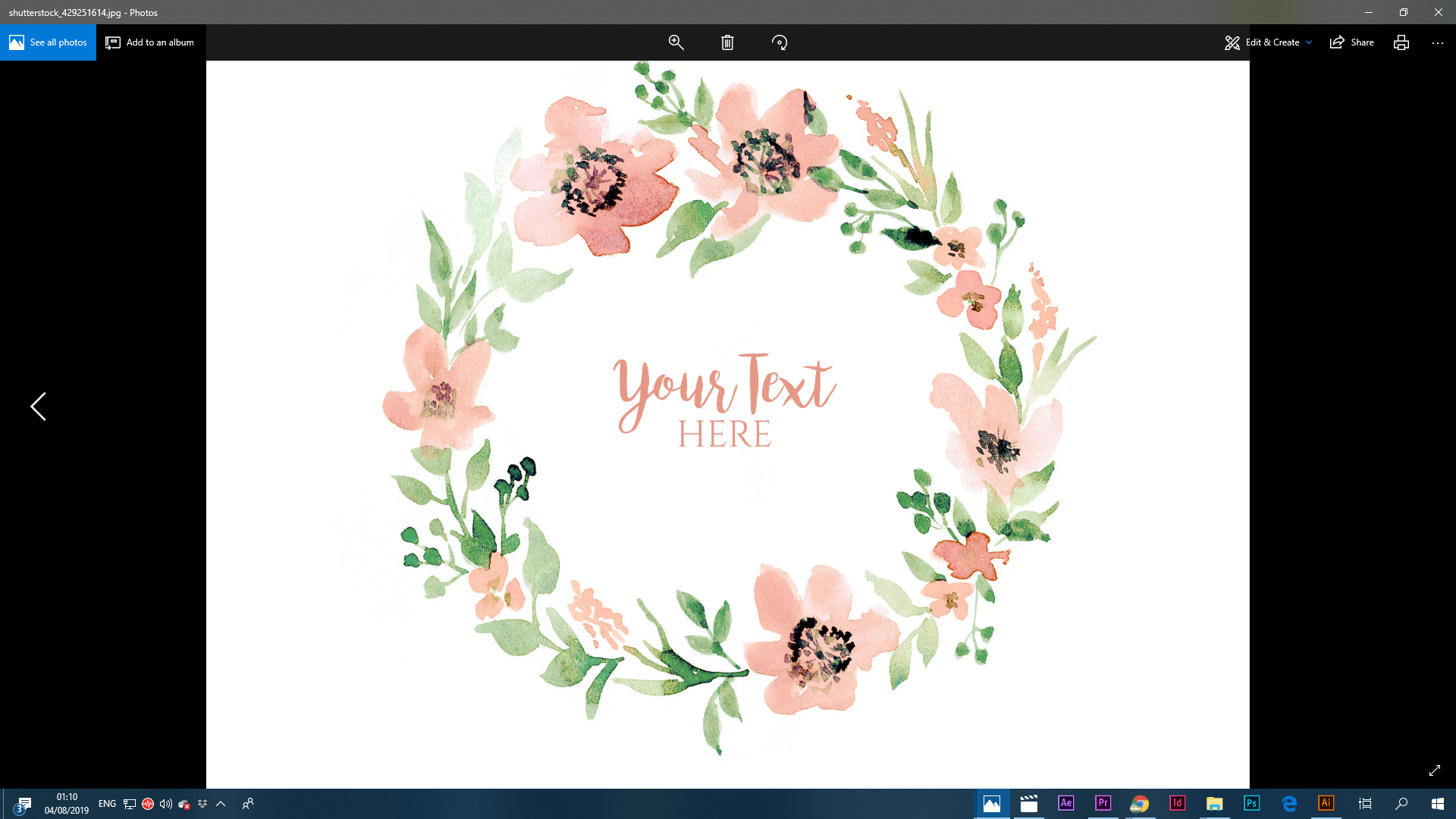Screen dimensions: 1456x819
Task: Show hidden system tray icons
Action: [221, 804]
